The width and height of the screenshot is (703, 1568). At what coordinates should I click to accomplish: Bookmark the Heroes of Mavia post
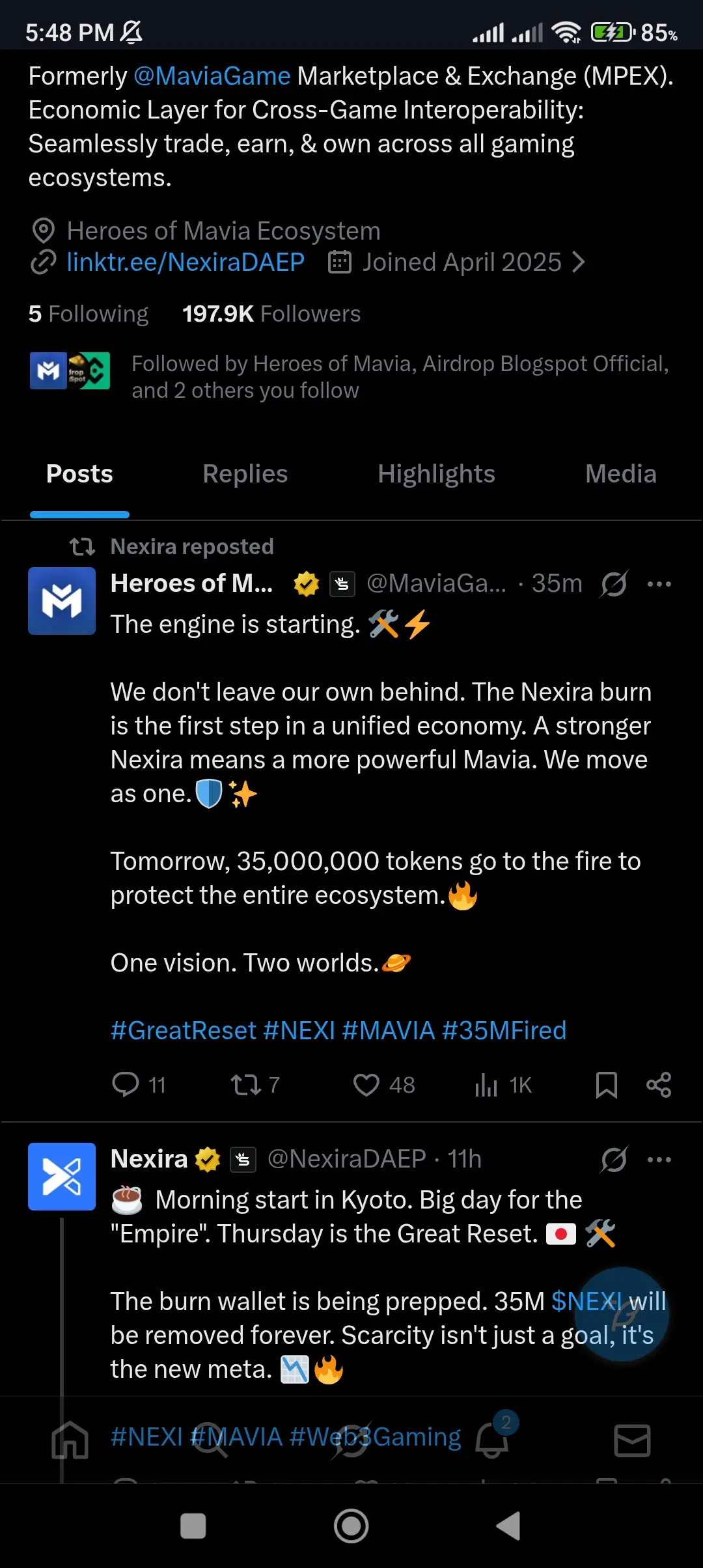[x=606, y=1085]
